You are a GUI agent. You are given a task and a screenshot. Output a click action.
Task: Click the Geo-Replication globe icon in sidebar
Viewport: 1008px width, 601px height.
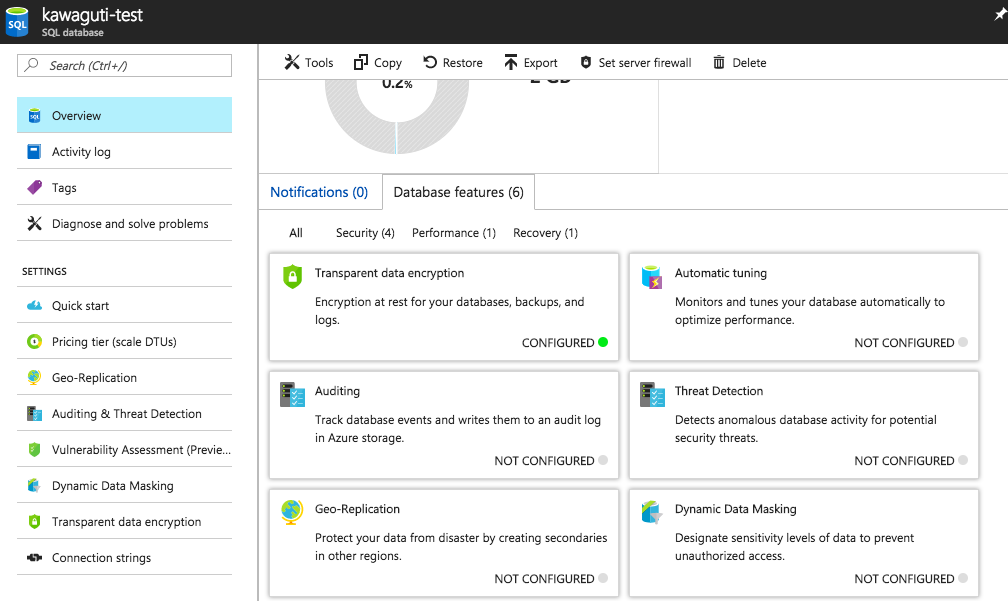(35, 377)
